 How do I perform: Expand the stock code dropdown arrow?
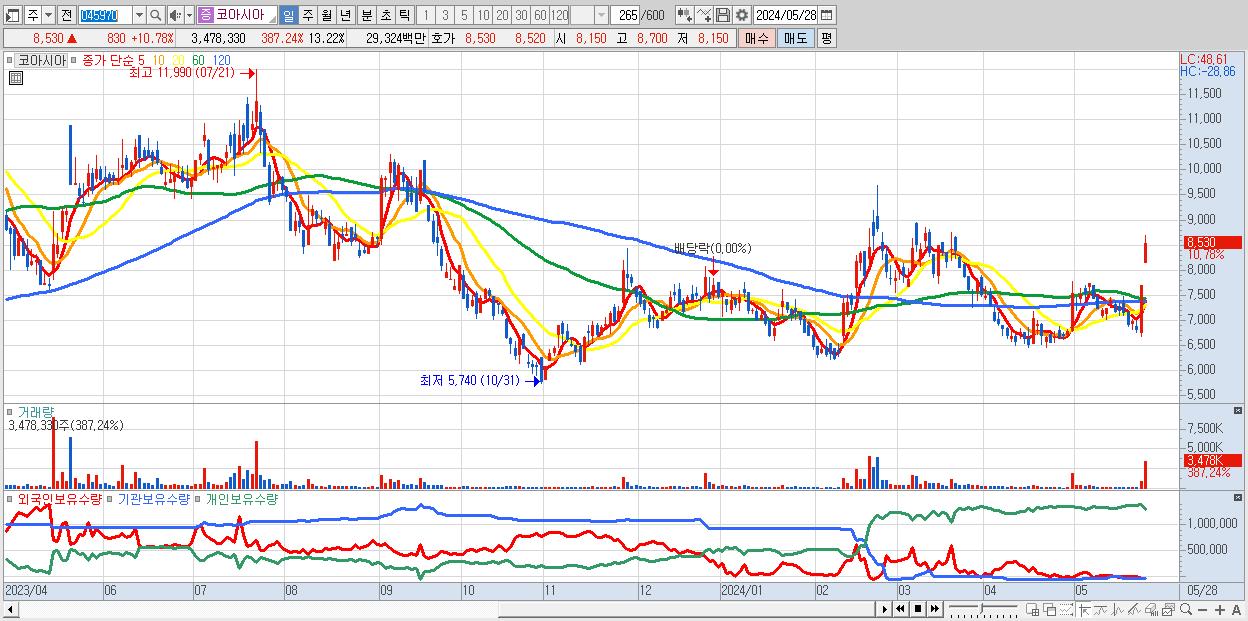point(139,15)
